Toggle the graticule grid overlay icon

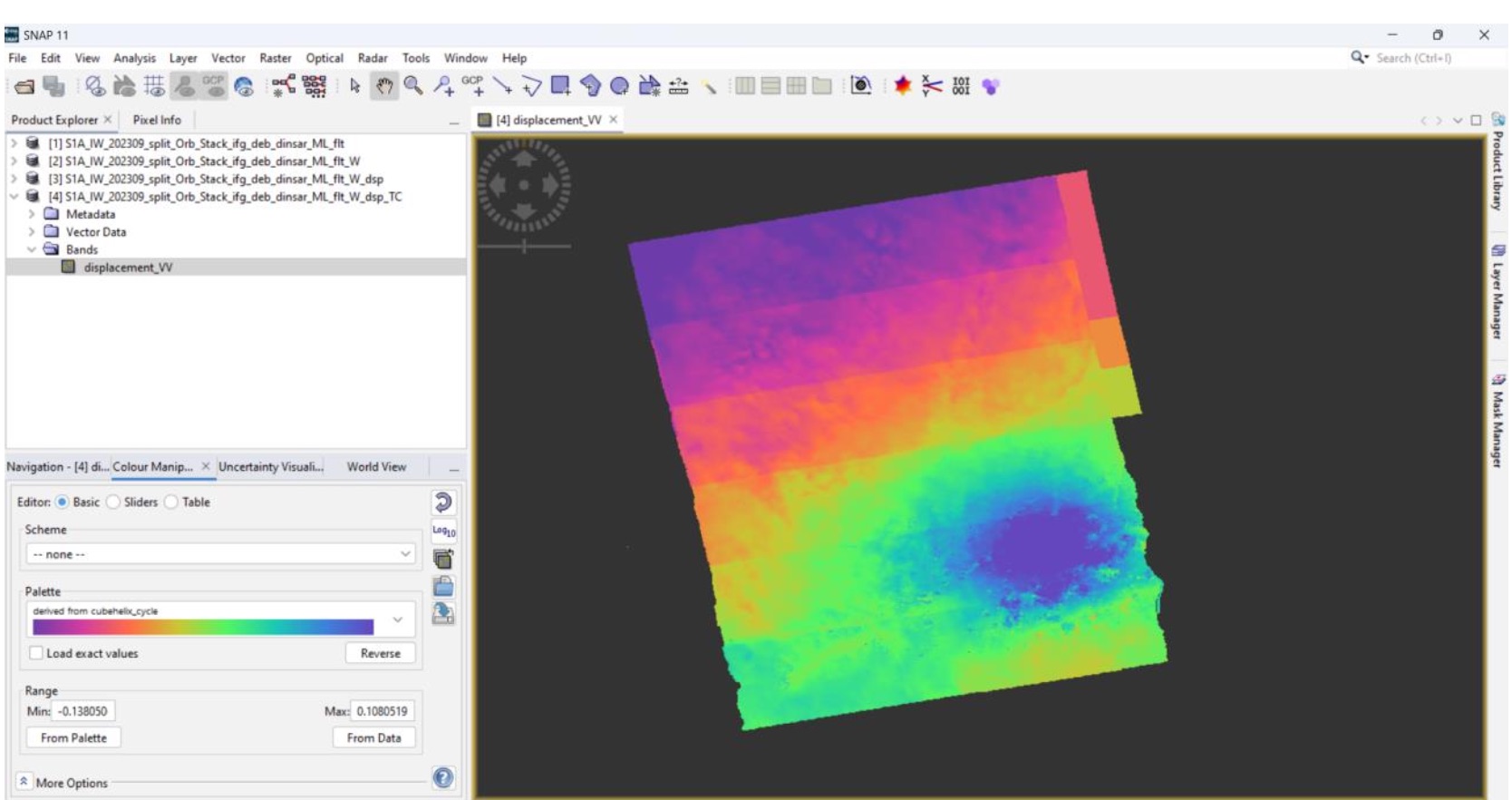tap(154, 86)
